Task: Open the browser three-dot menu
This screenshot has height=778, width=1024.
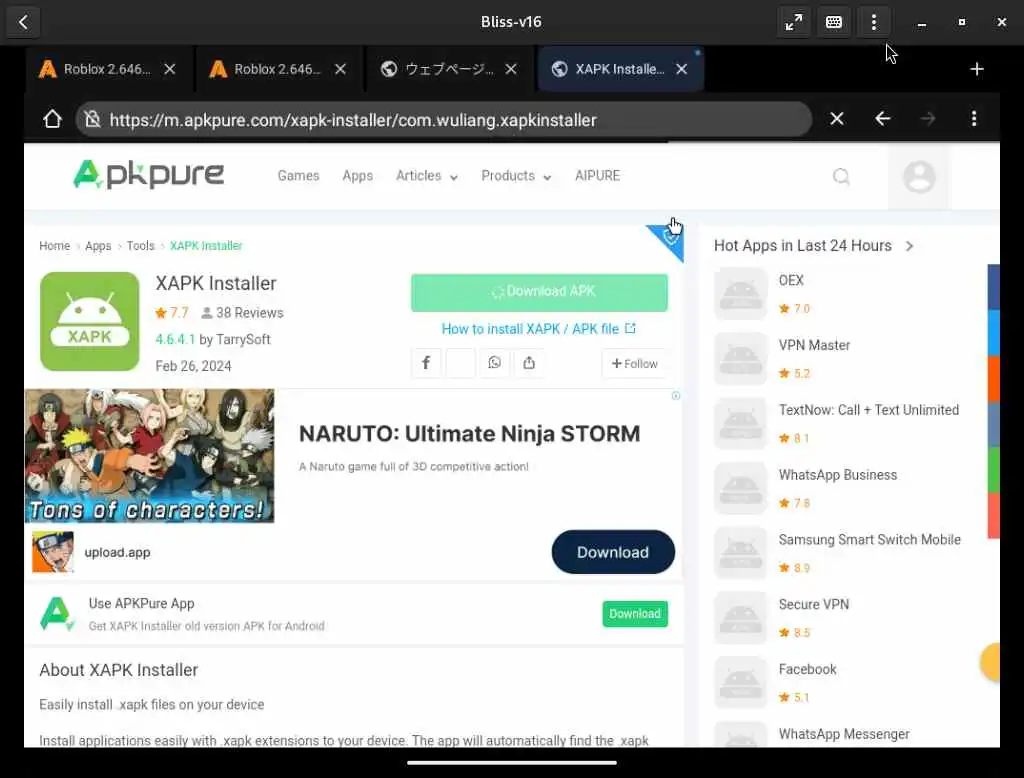Action: coord(974,119)
